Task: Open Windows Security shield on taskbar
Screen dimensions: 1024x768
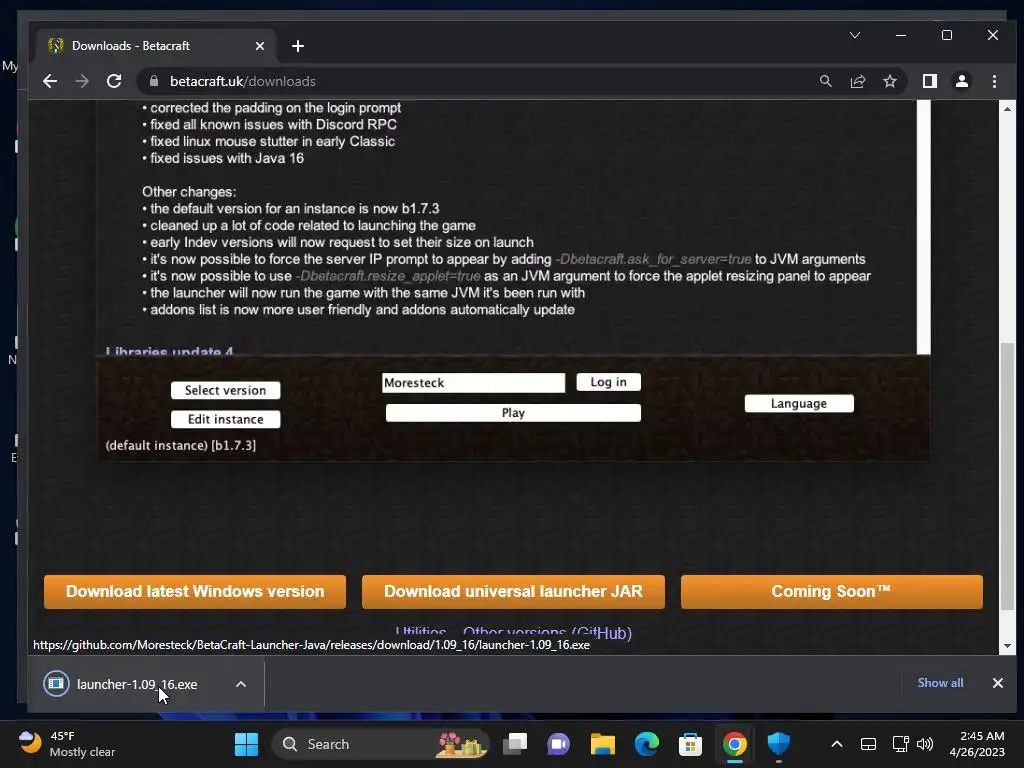Action: click(778, 744)
